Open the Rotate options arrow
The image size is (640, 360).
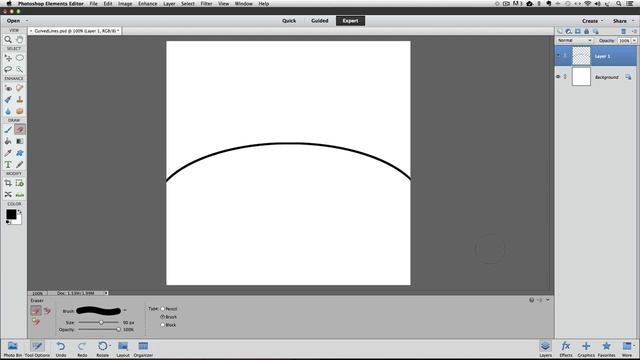[x=110, y=345]
